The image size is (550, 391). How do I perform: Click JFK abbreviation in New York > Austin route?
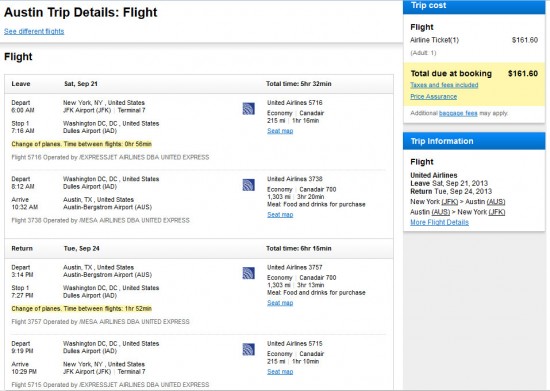pyautogui.click(x=450, y=202)
